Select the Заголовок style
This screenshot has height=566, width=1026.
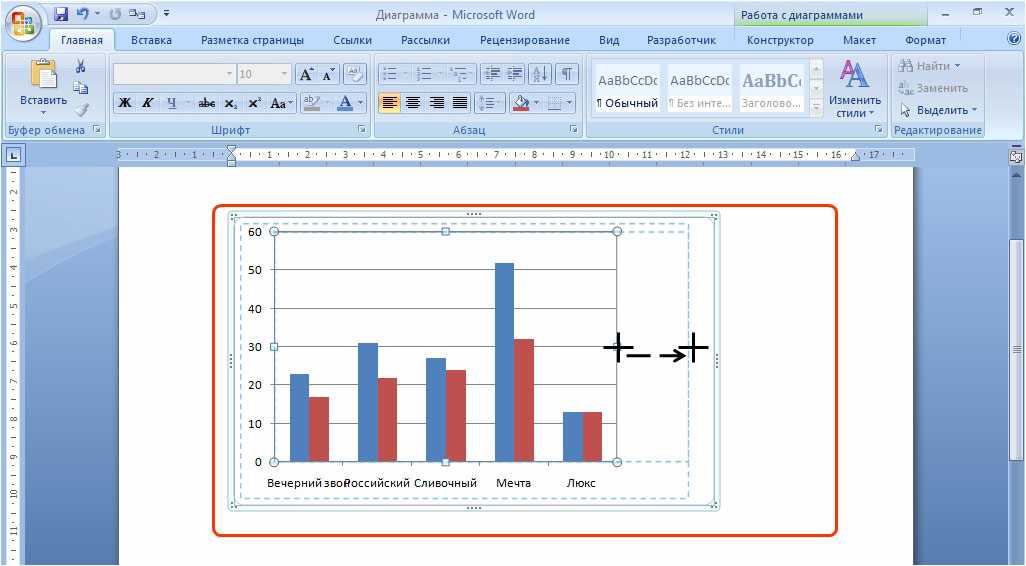[771, 88]
